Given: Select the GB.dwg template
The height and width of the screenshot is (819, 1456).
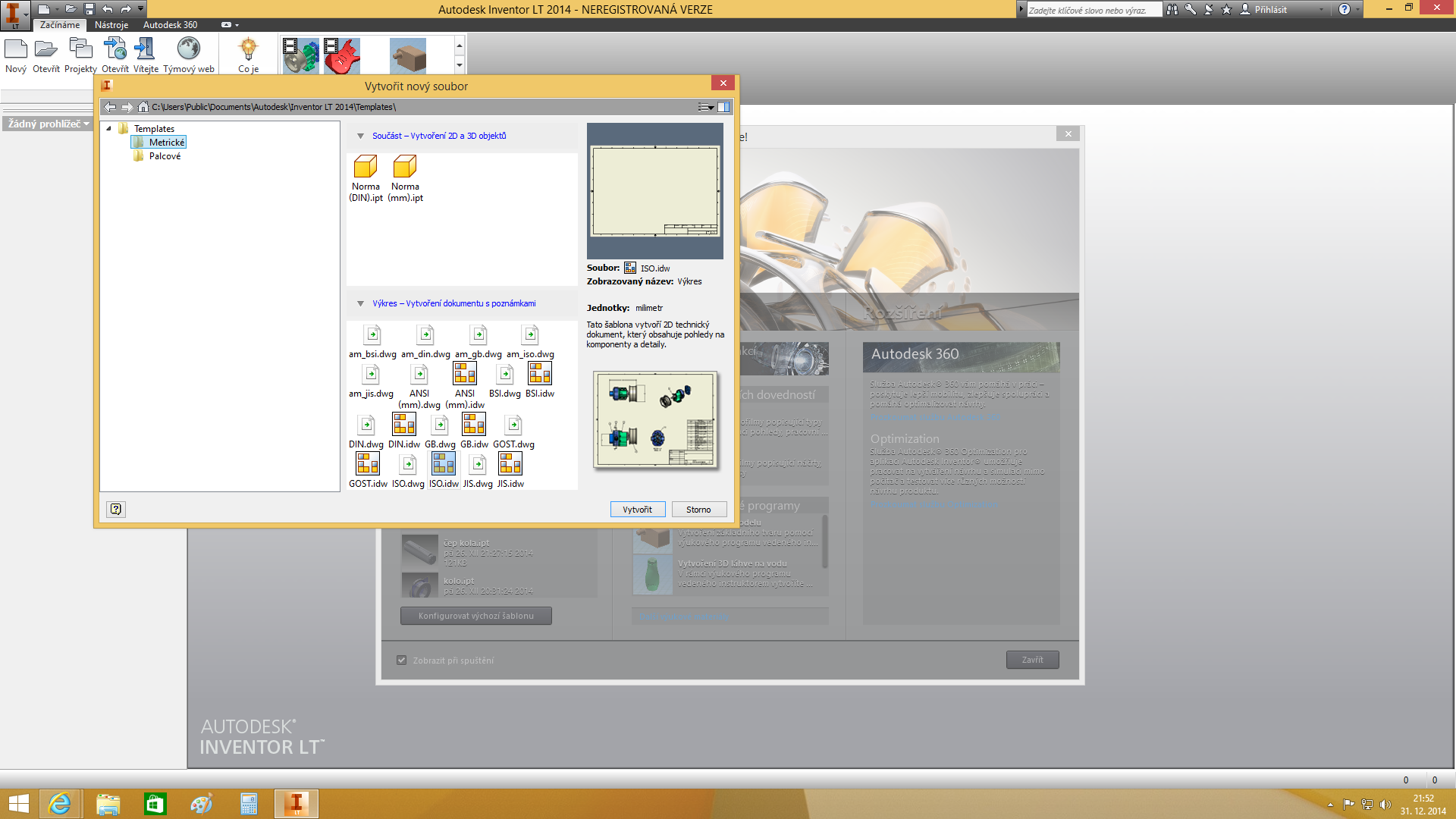Looking at the screenshot, I should point(440,432).
